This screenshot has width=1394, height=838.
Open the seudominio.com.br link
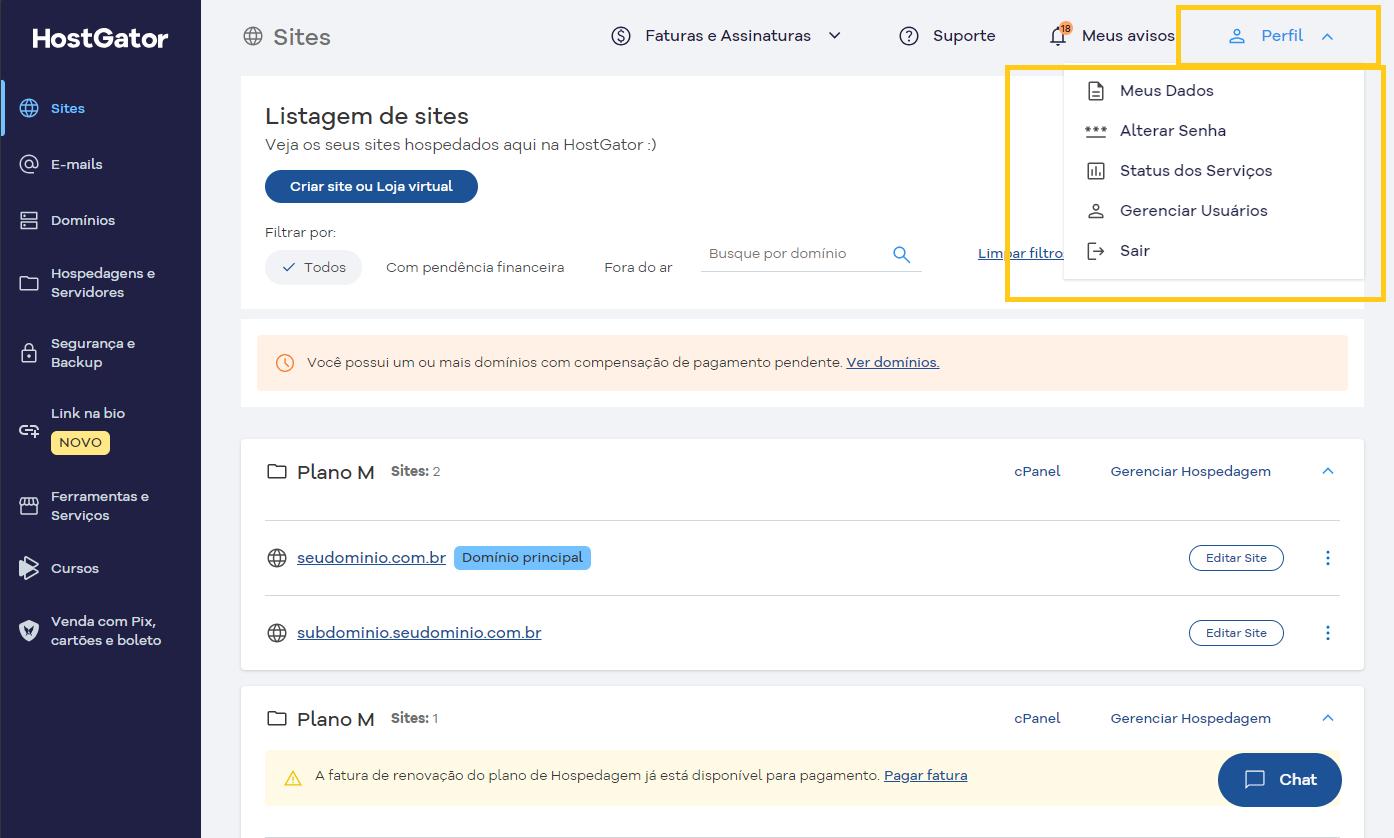click(x=371, y=558)
